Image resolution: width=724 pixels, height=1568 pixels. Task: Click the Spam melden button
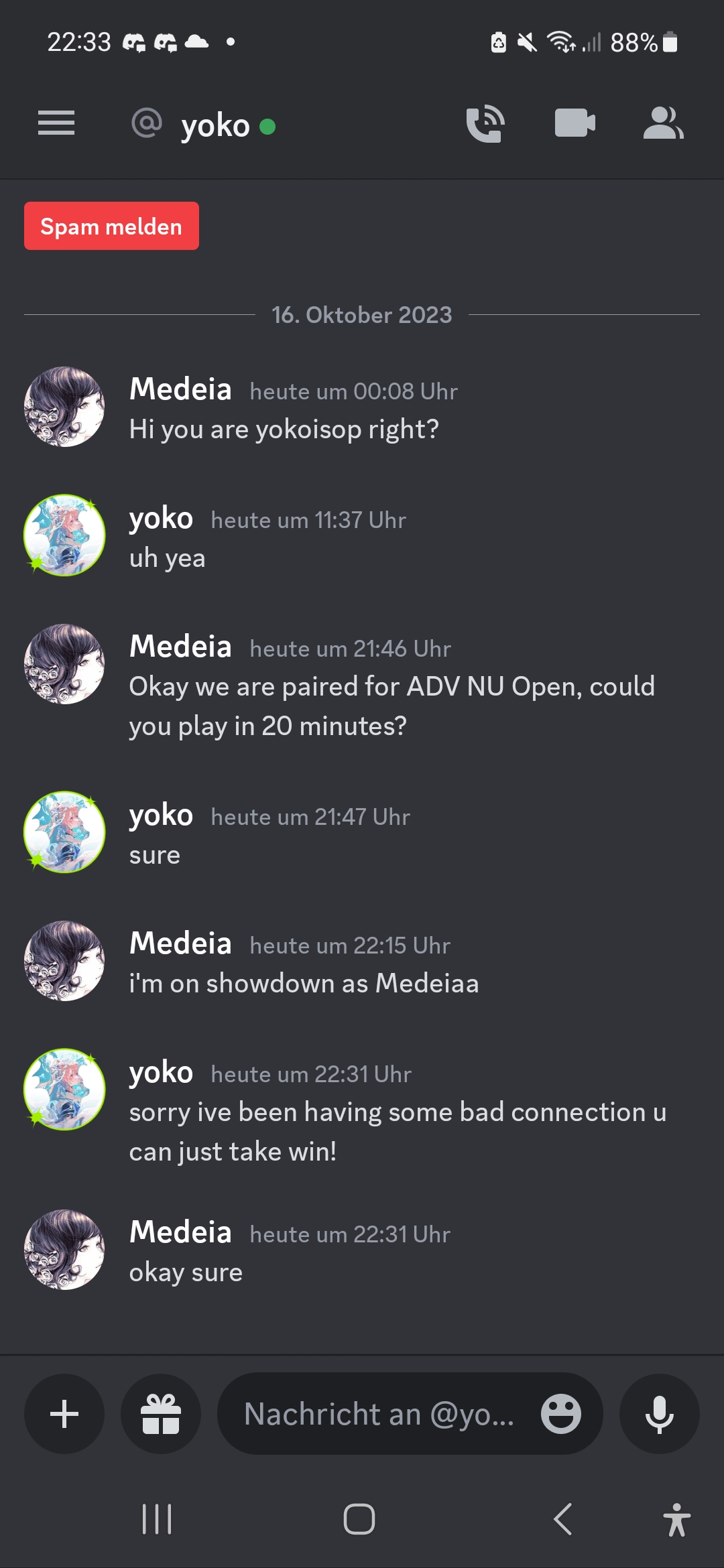(111, 226)
